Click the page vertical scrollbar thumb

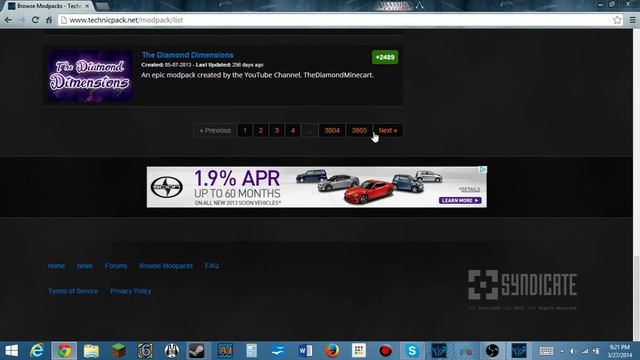tap(636, 298)
